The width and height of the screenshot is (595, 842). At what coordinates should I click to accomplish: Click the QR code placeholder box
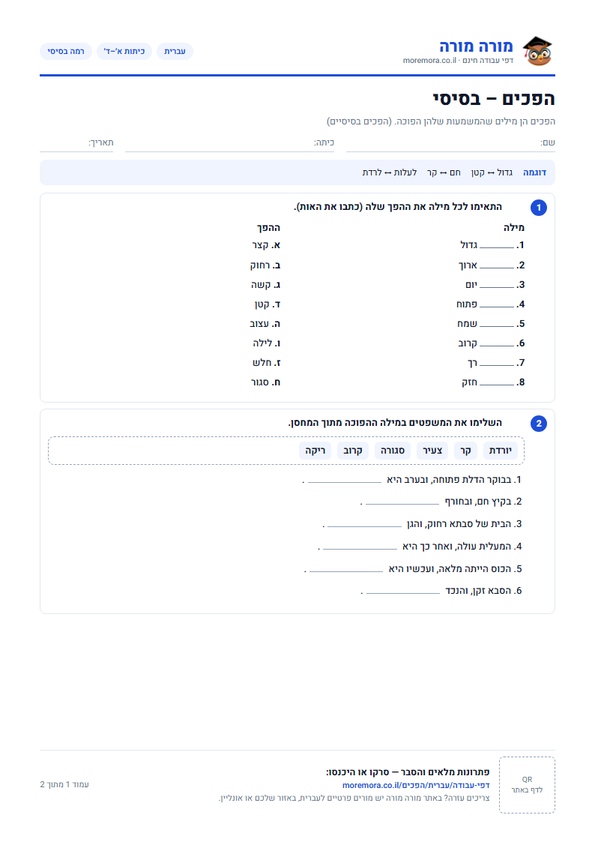pyautogui.click(x=527, y=785)
